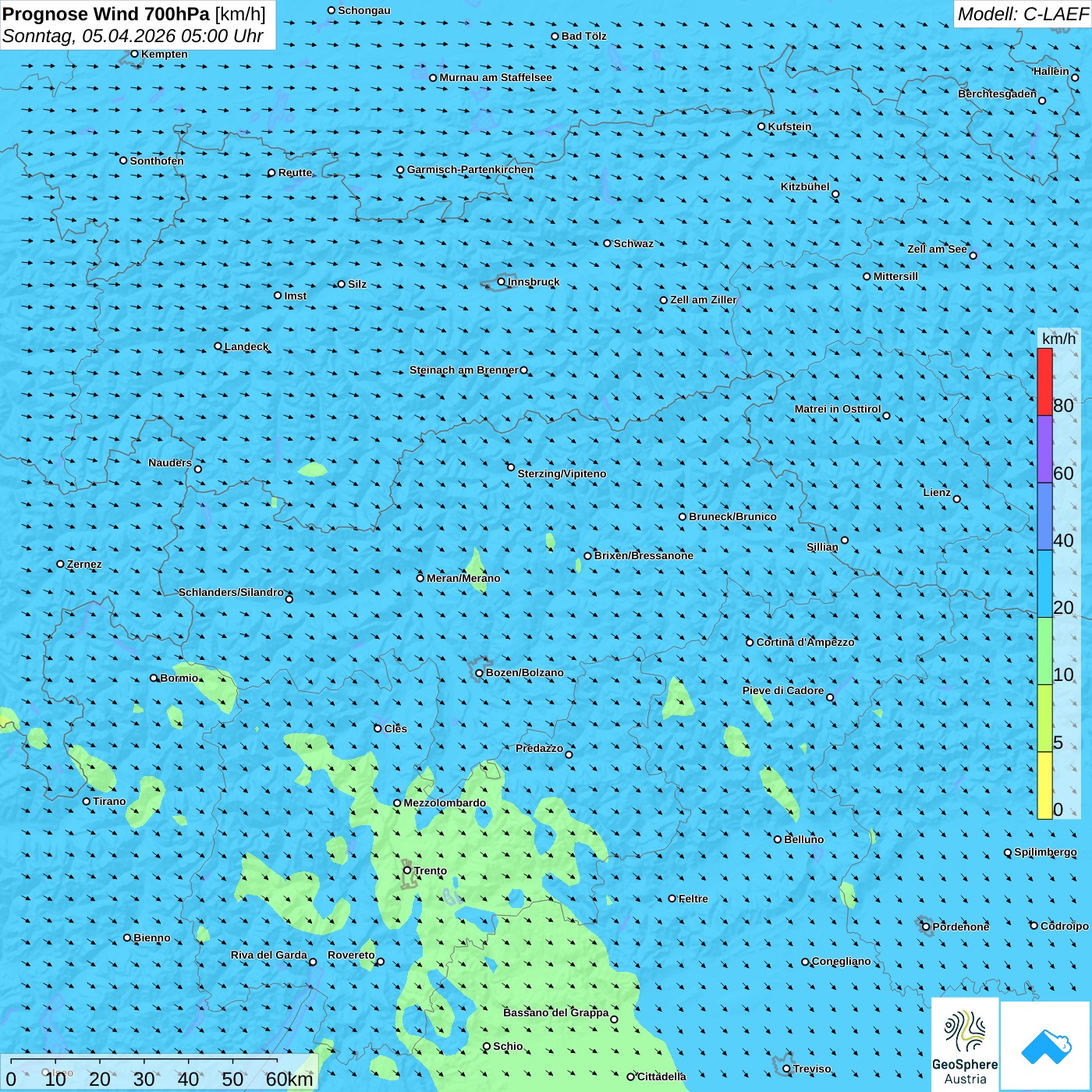Click the 'Bienno' town label
1092x1092 pixels.
coord(151,938)
